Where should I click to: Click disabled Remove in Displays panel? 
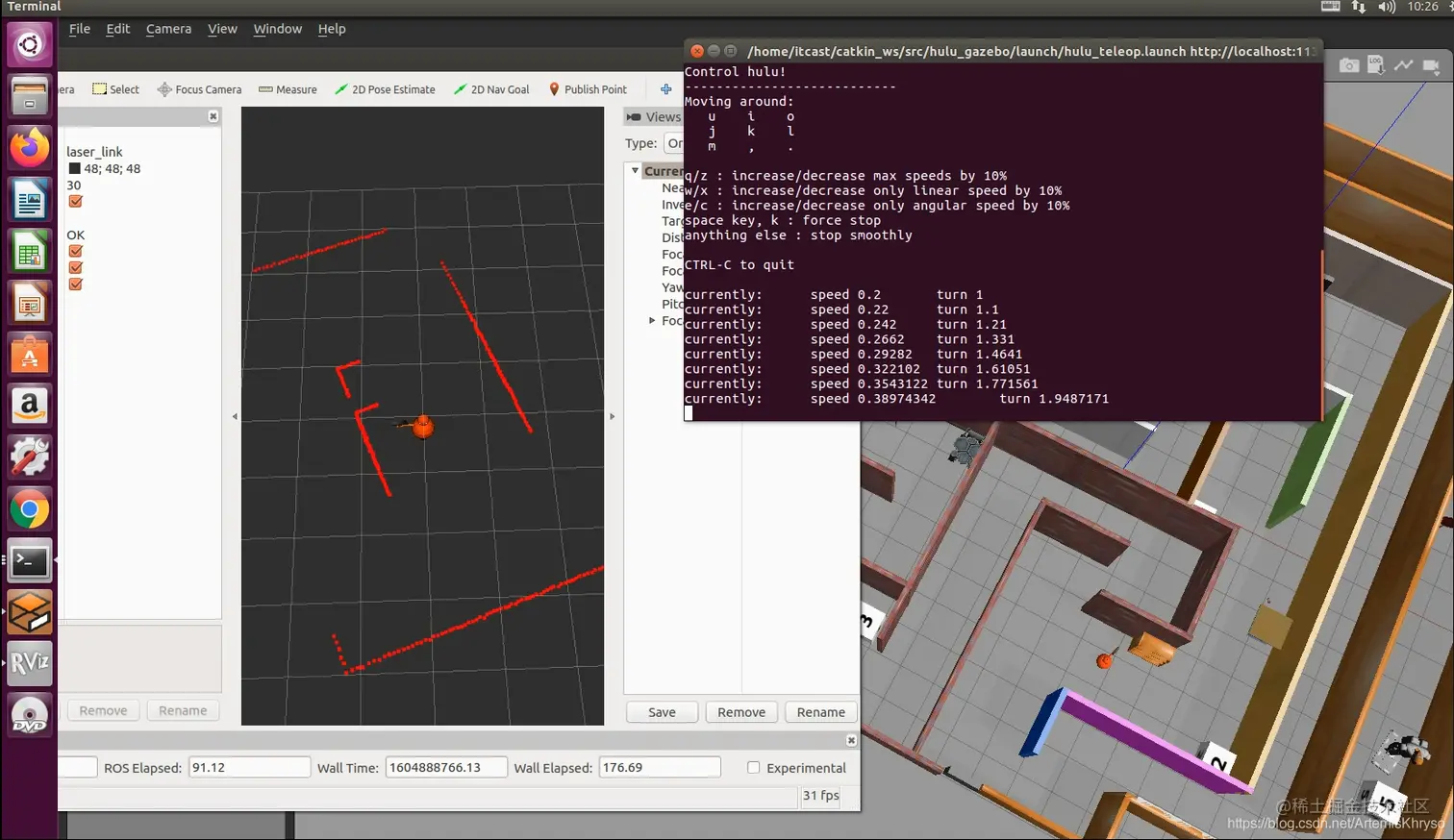click(103, 710)
